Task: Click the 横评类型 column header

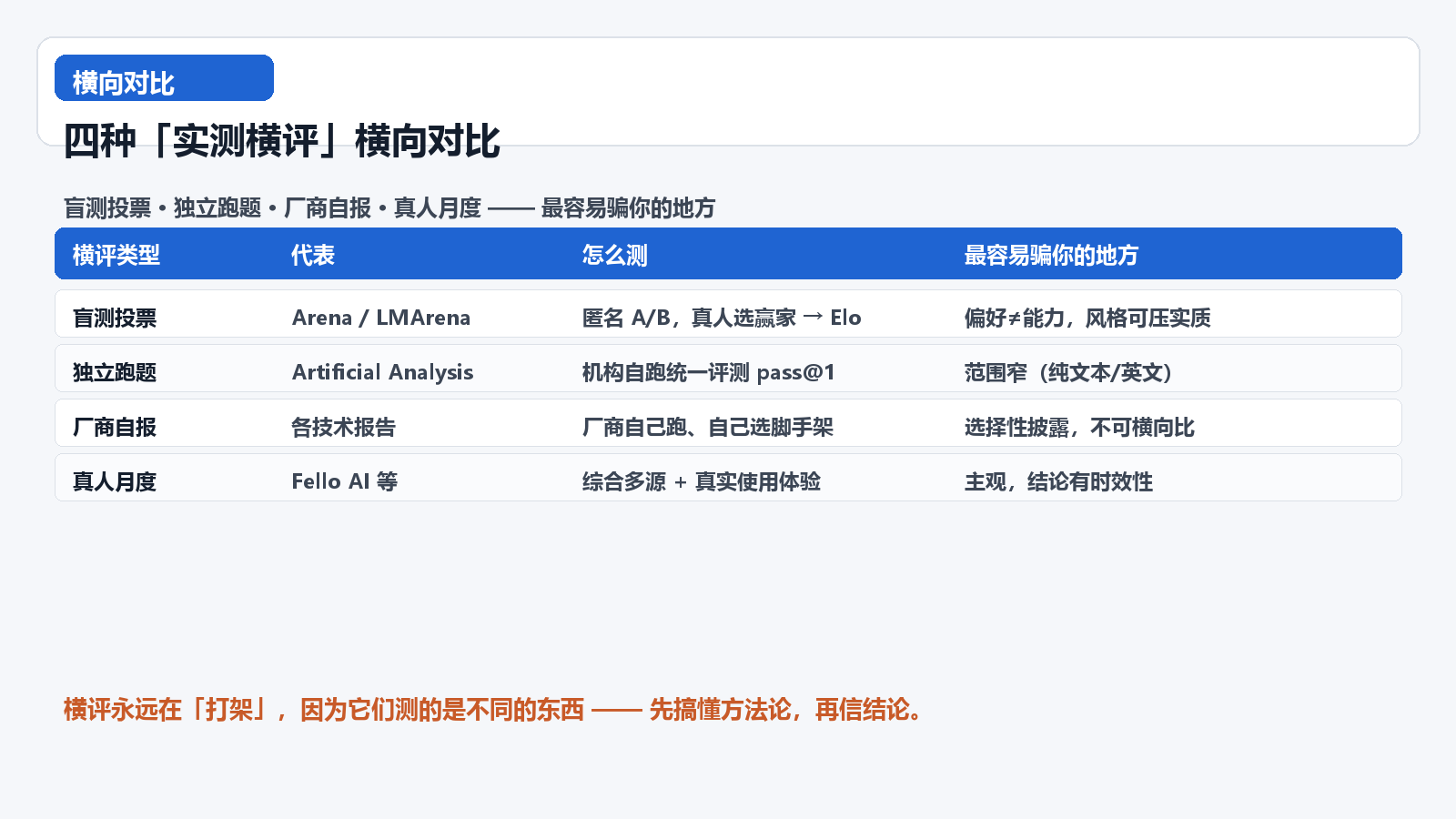Action: click(116, 255)
